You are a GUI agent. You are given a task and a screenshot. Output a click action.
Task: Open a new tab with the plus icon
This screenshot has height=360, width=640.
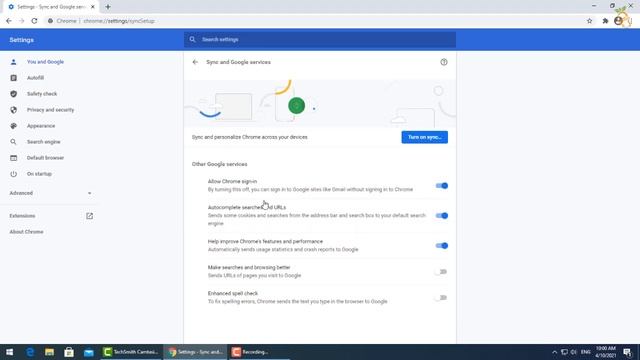click(108, 7)
